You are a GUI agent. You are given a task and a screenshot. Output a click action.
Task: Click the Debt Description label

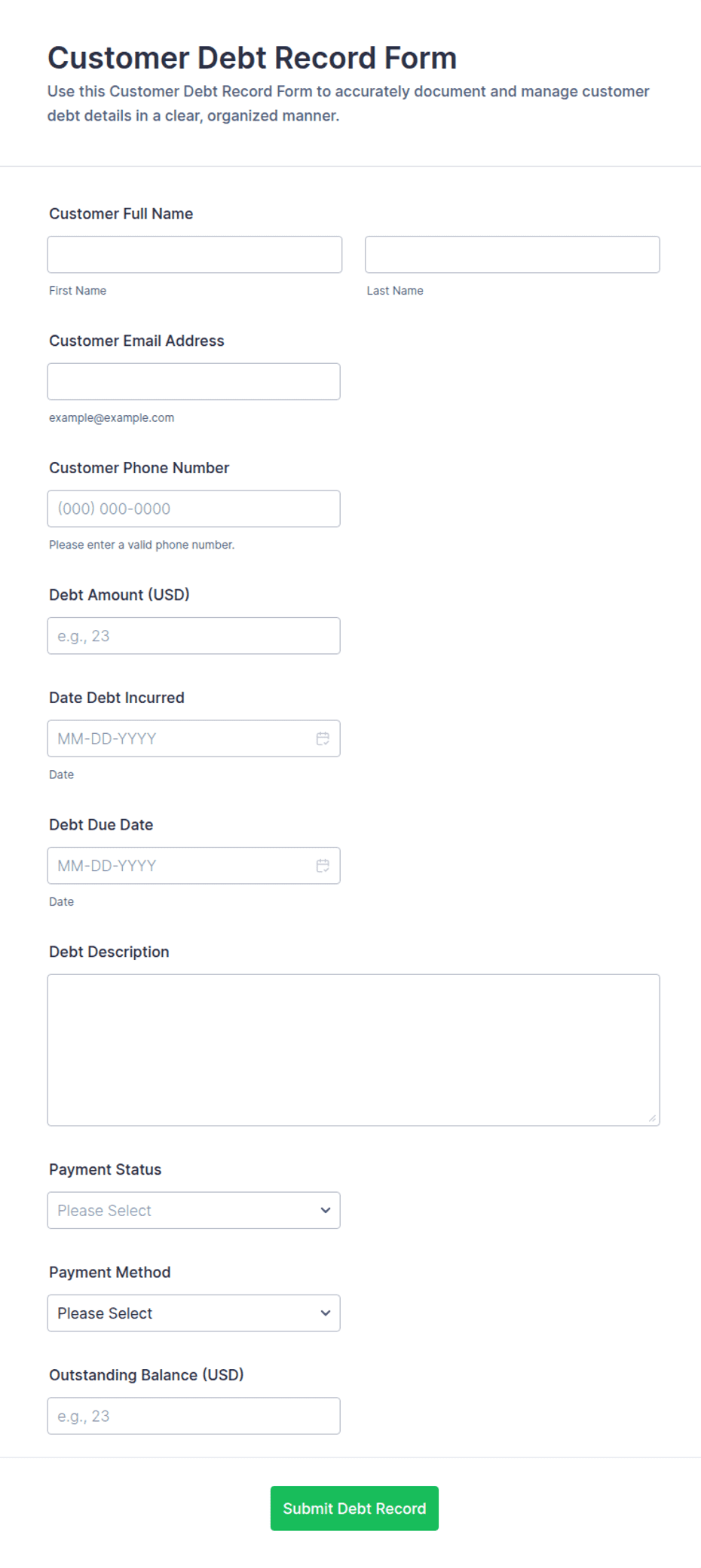tap(109, 952)
